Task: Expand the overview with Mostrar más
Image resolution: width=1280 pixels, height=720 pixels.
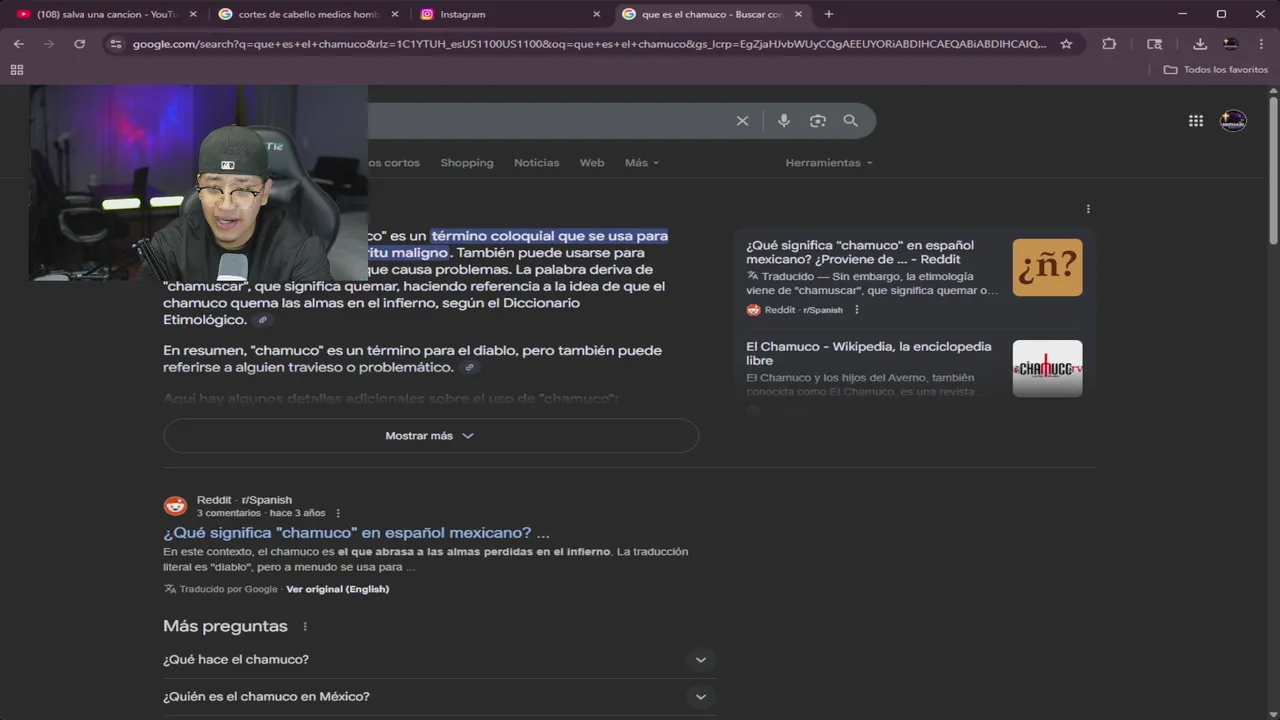Action: 431,436
